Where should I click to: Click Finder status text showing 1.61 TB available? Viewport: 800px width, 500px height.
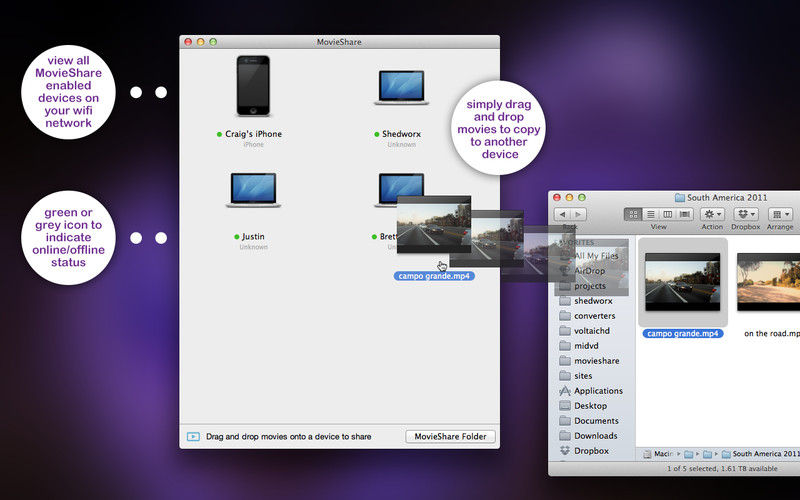coord(722,468)
